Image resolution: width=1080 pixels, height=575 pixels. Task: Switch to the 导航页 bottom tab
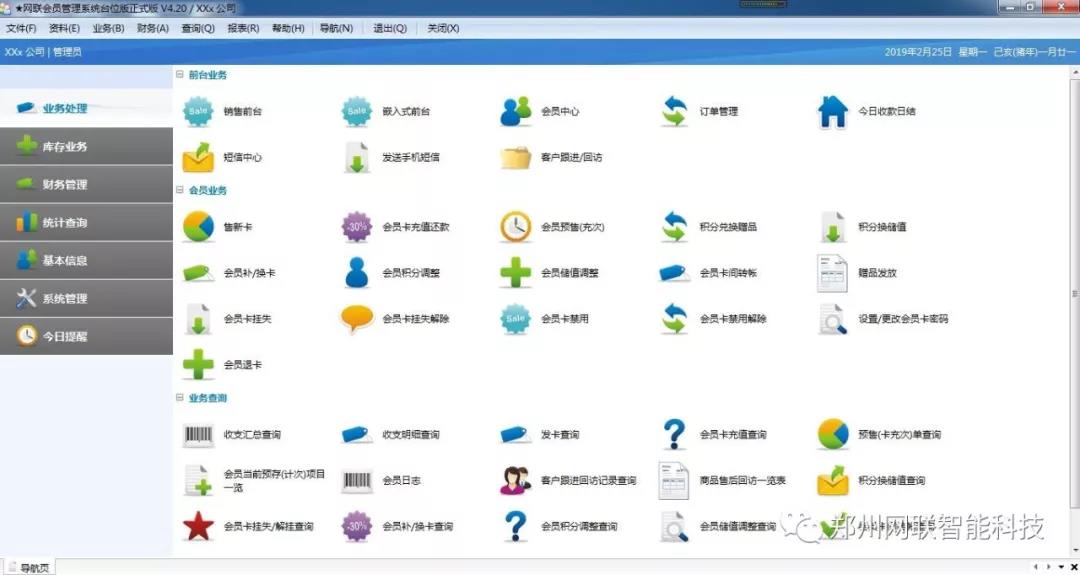(32, 568)
